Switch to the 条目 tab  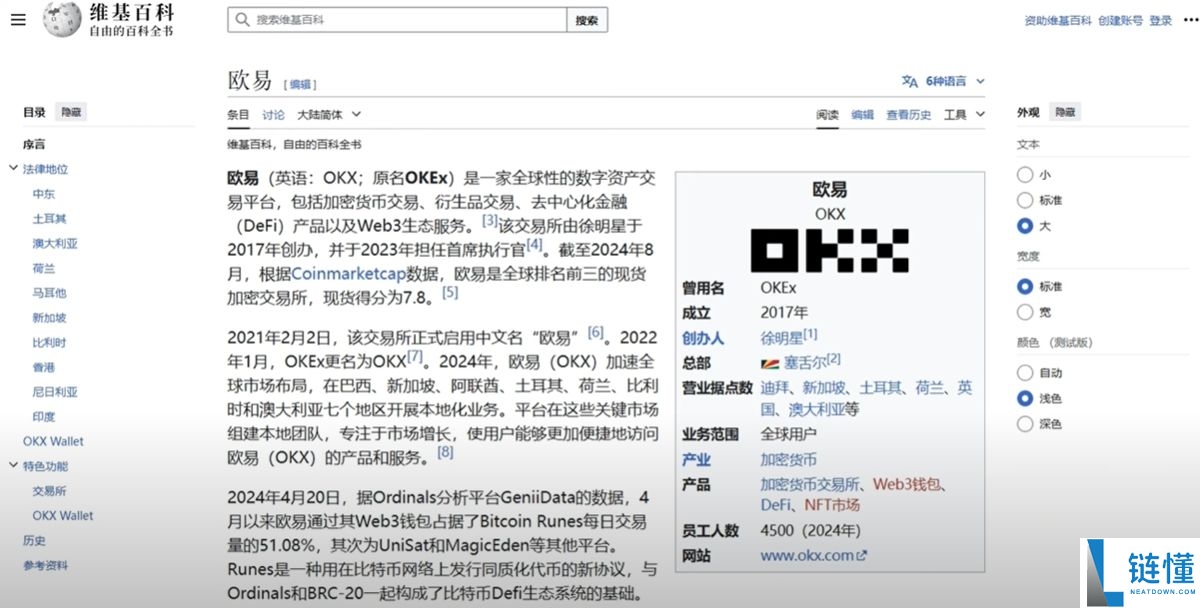238,115
